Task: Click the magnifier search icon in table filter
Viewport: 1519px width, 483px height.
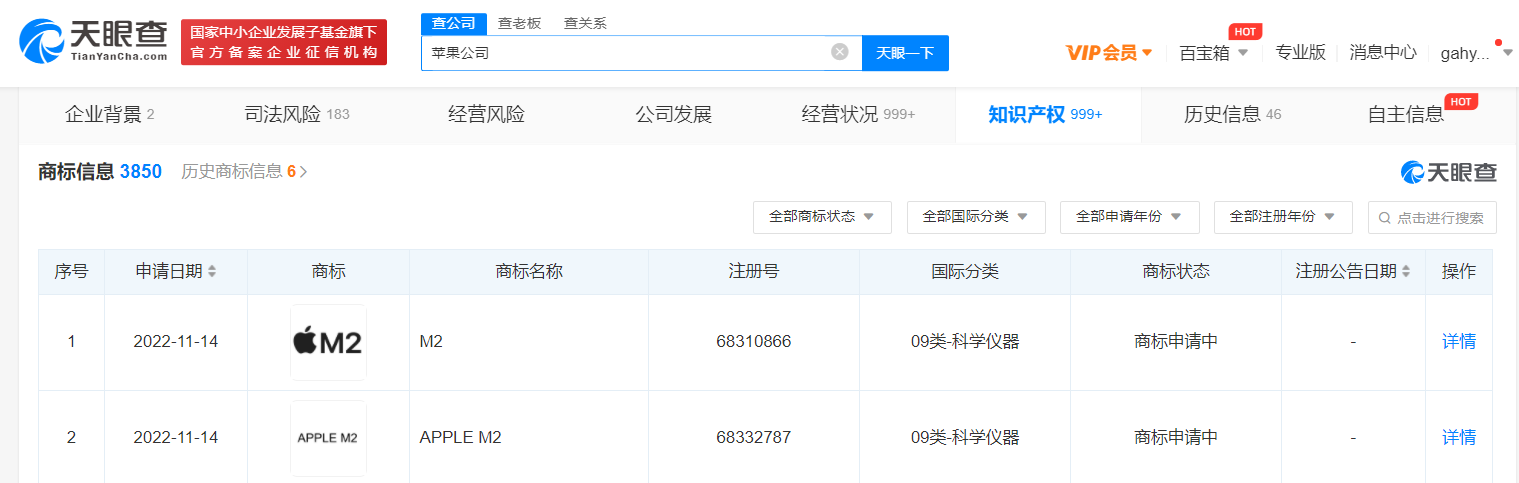Action: tap(1385, 218)
